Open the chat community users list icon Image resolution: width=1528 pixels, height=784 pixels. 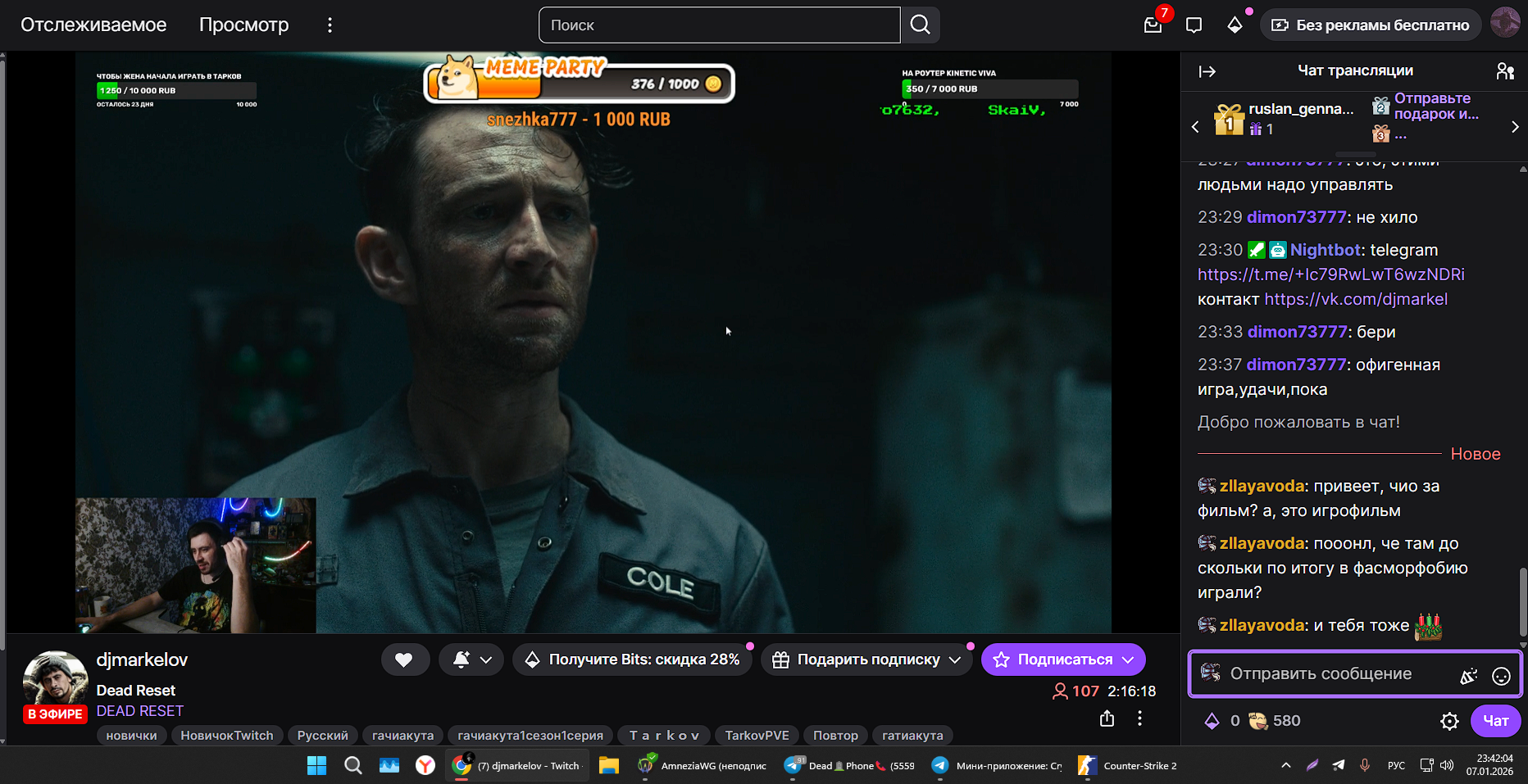coord(1505,71)
